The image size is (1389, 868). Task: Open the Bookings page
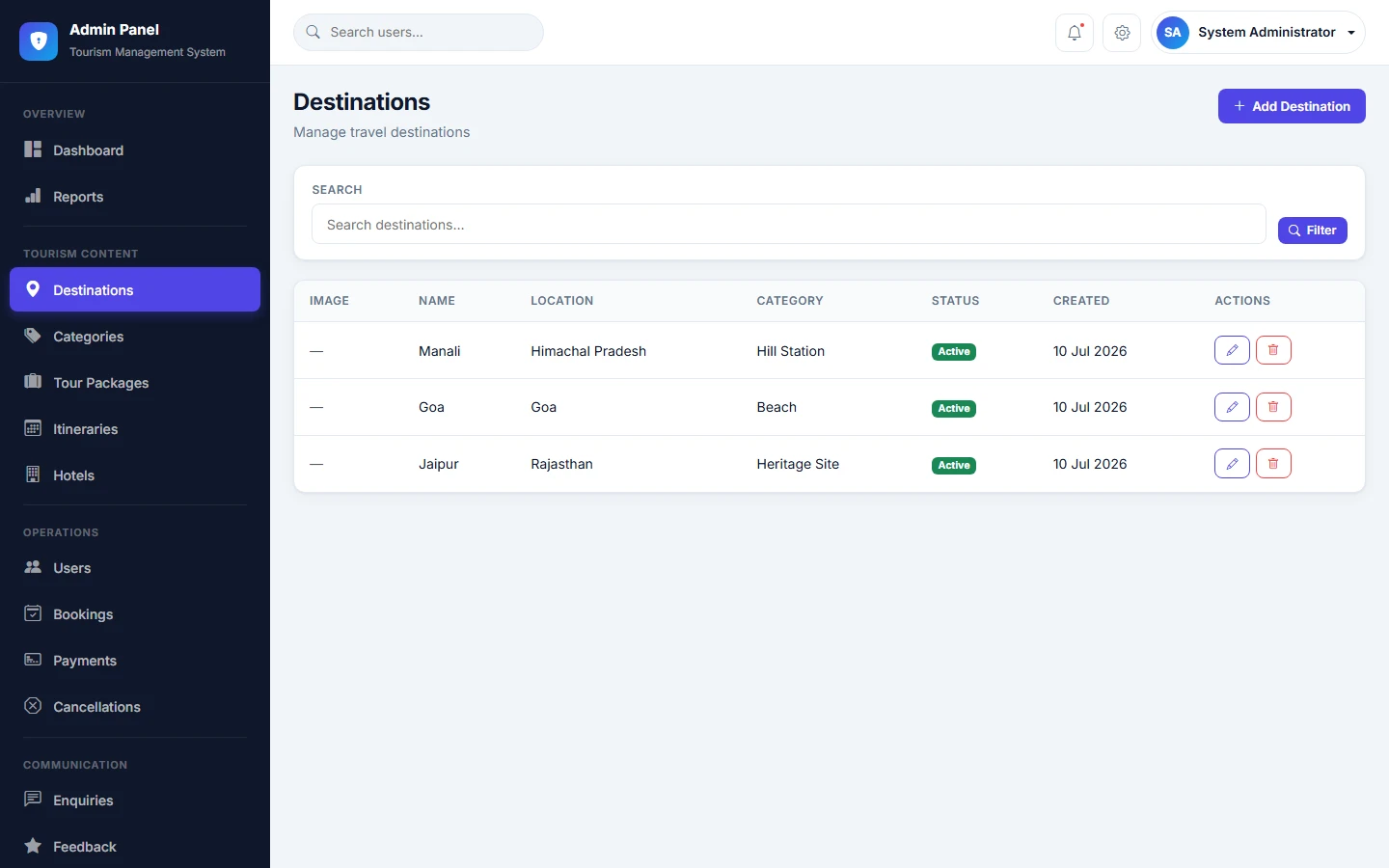pyautogui.click(x=135, y=614)
